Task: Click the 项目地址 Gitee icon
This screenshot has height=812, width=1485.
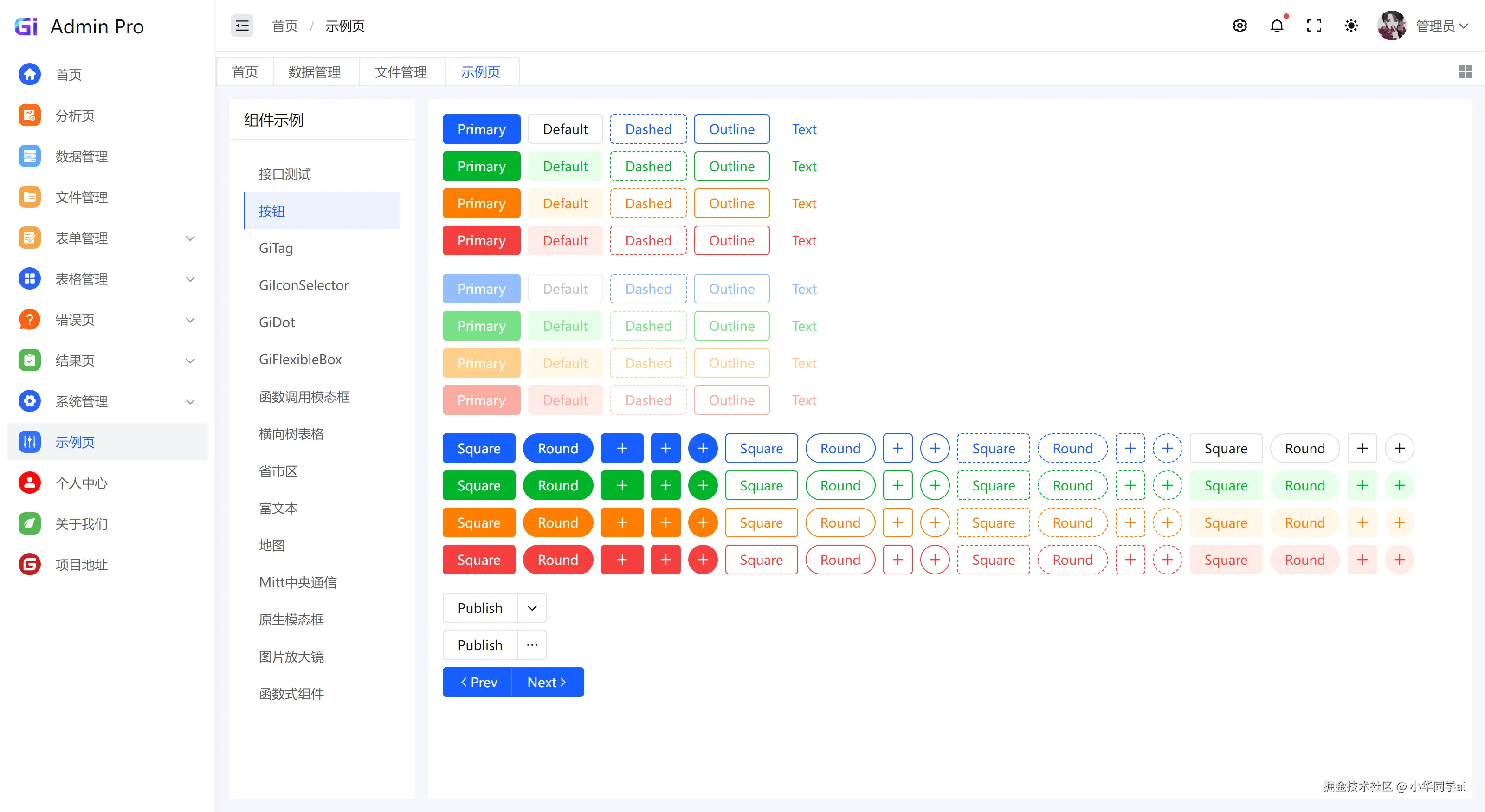Action: [x=29, y=564]
